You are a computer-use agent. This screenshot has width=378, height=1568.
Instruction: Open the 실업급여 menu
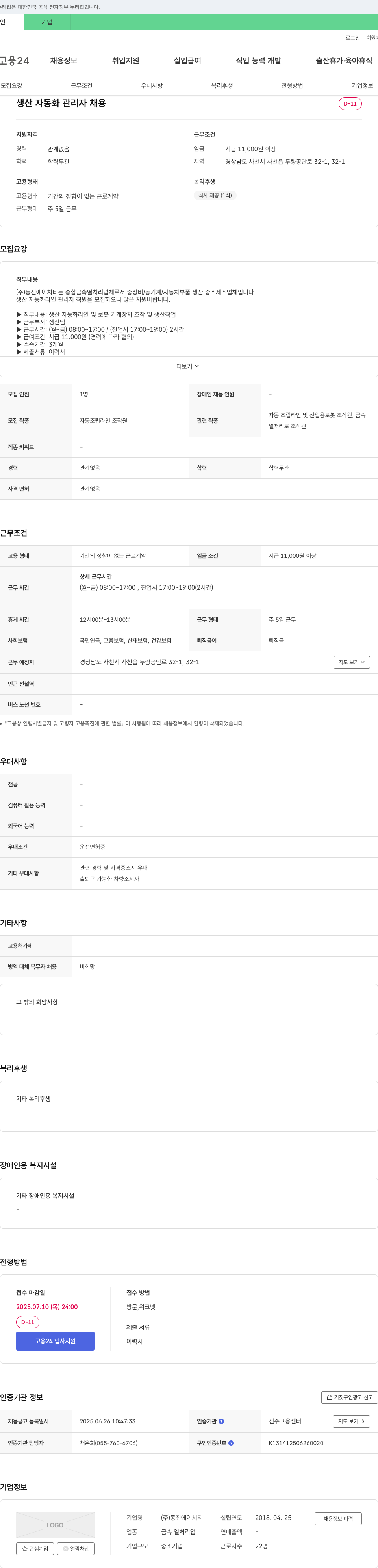click(x=187, y=60)
